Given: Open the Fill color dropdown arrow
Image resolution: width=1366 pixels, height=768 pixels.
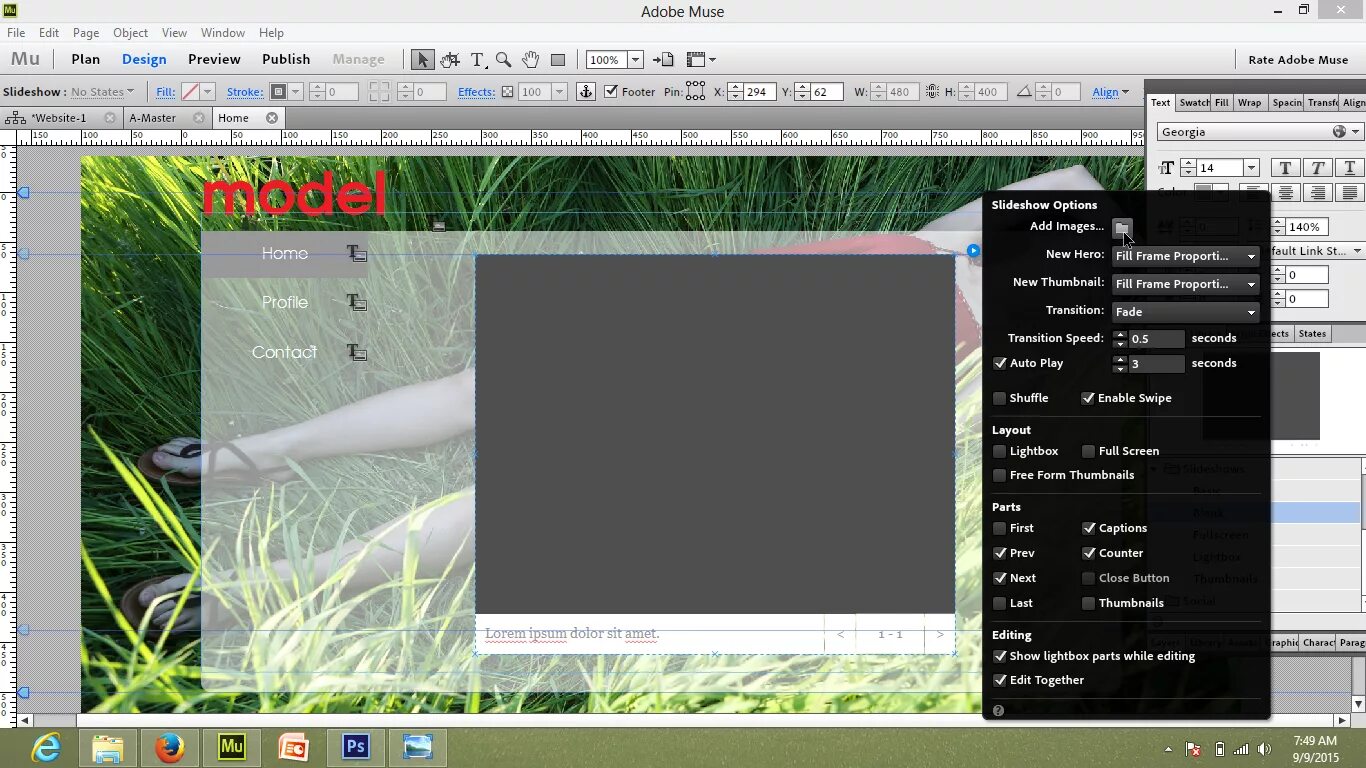Looking at the screenshot, I should click(207, 92).
